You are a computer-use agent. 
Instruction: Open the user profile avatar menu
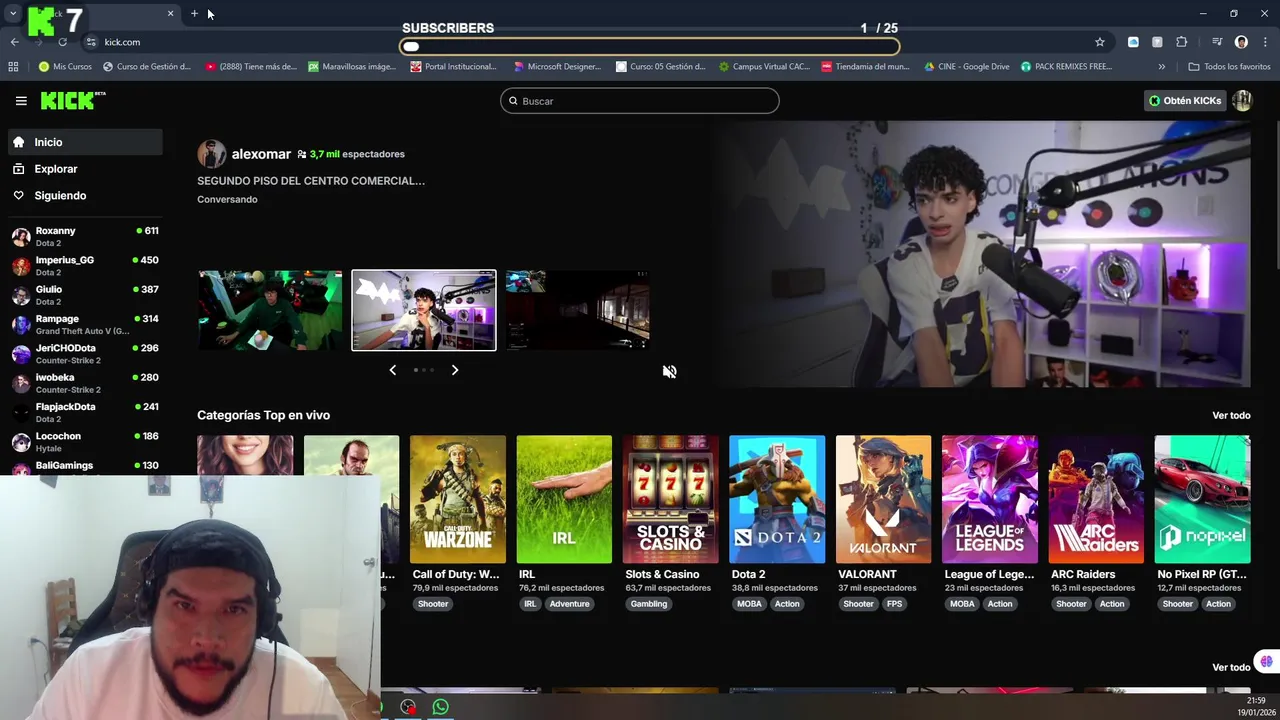(1242, 101)
